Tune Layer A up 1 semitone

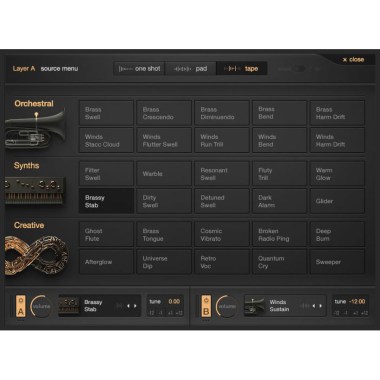(170, 313)
